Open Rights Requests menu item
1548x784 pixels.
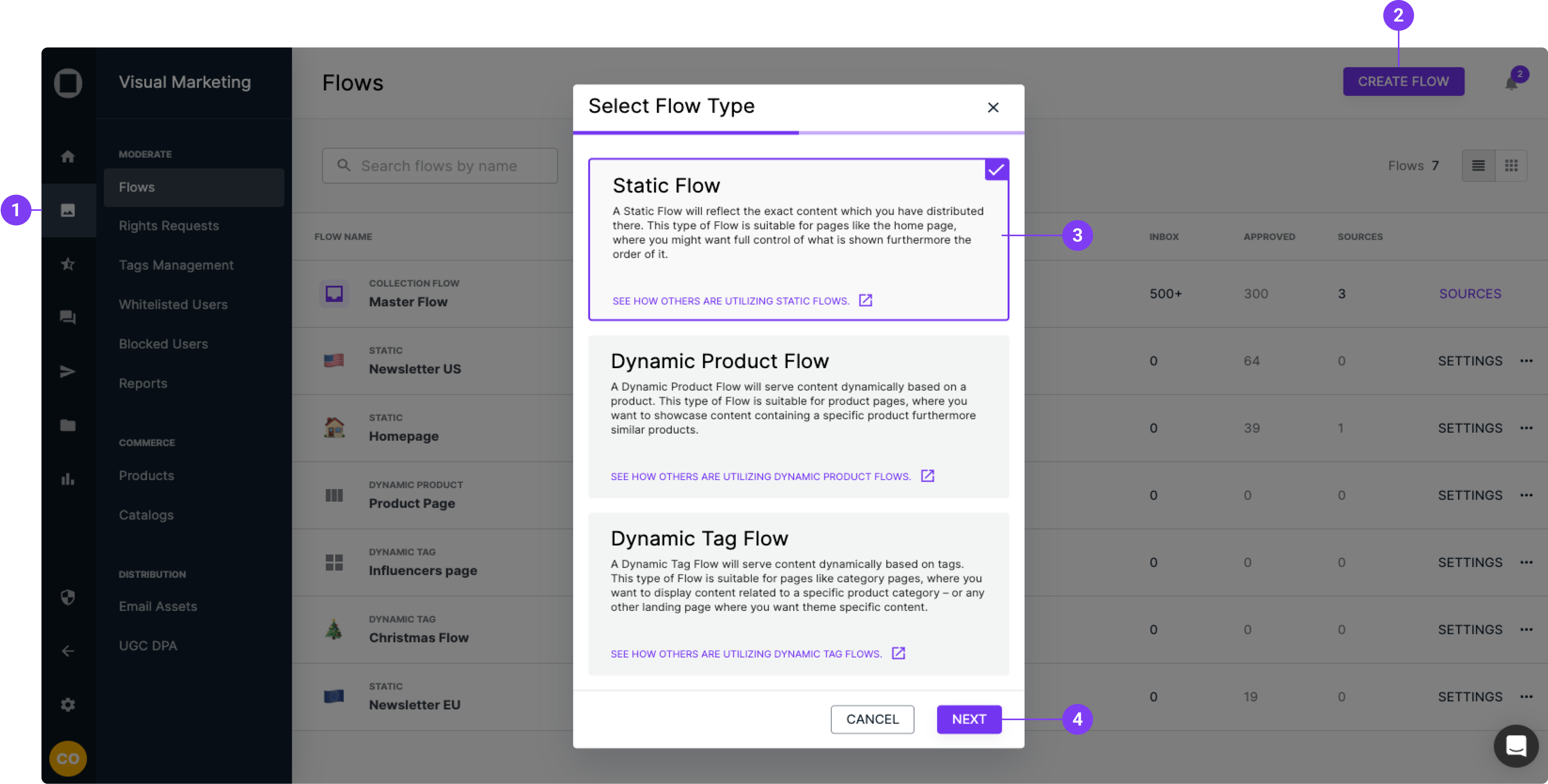click(169, 226)
